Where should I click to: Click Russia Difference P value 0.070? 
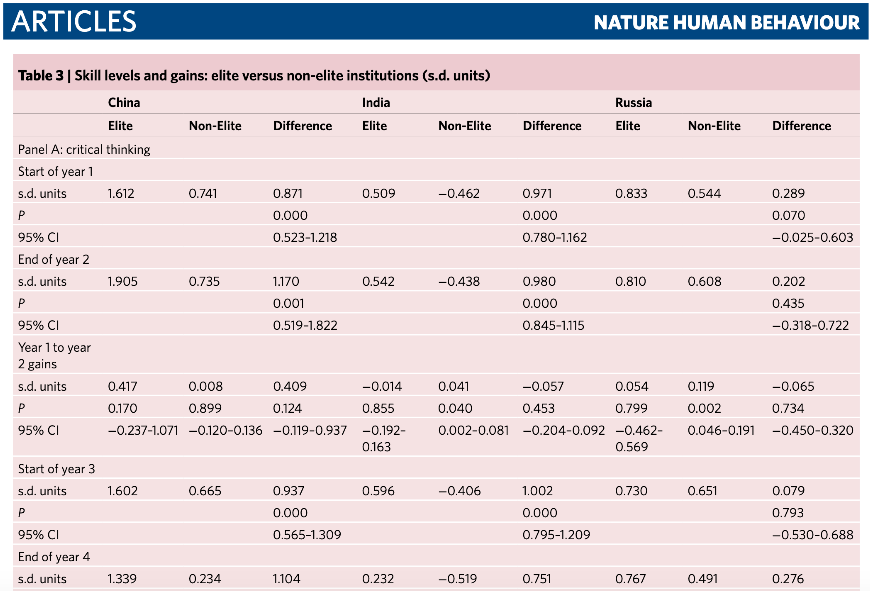pos(788,215)
